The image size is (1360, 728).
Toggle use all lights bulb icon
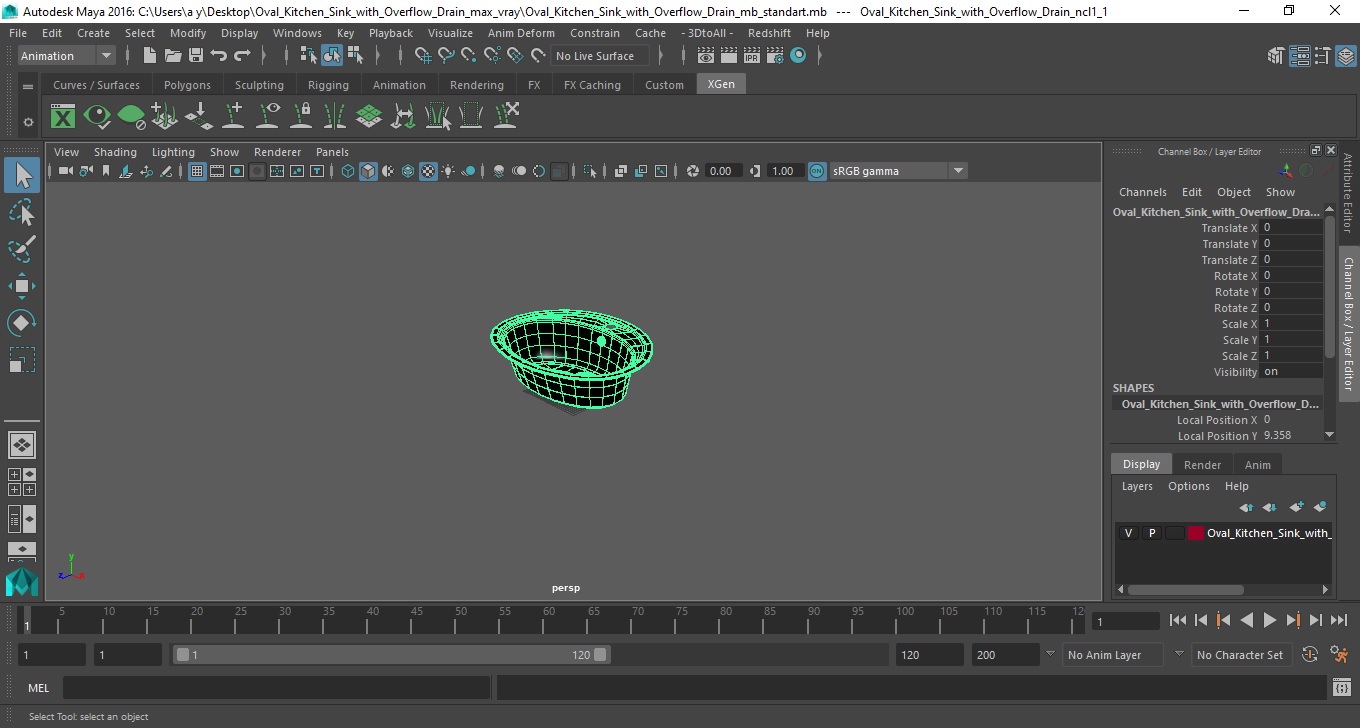pyautogui.click(x=448, y=171)
